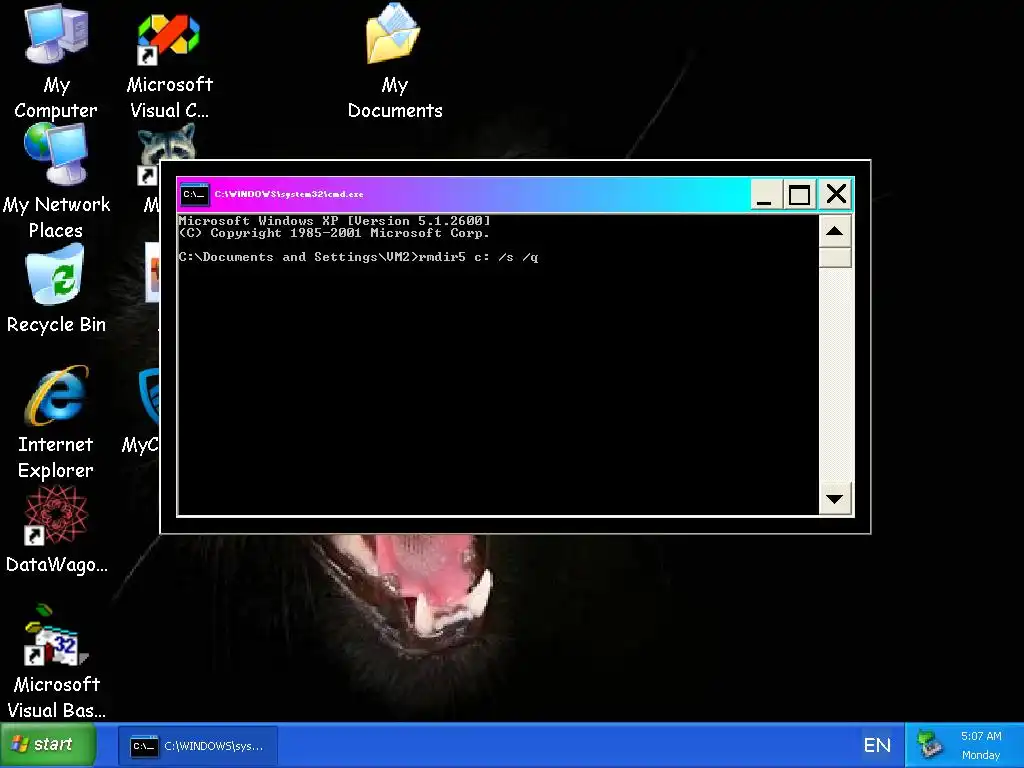Image resolution: width=1024 pixels, height=768 pixels.
Task: Select cmd.exe taskbar button
Action: [198, 745]
